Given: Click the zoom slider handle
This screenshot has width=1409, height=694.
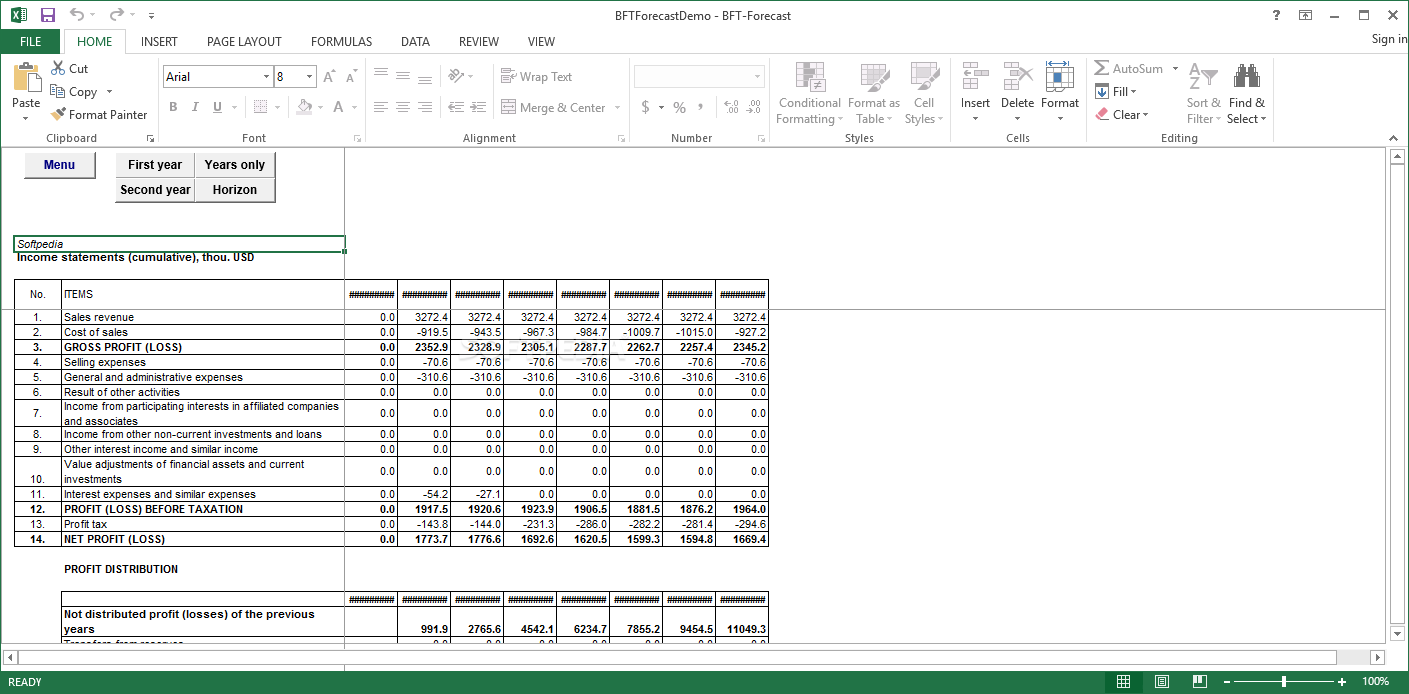Looking at the screenshot, I should (1284, 682).
